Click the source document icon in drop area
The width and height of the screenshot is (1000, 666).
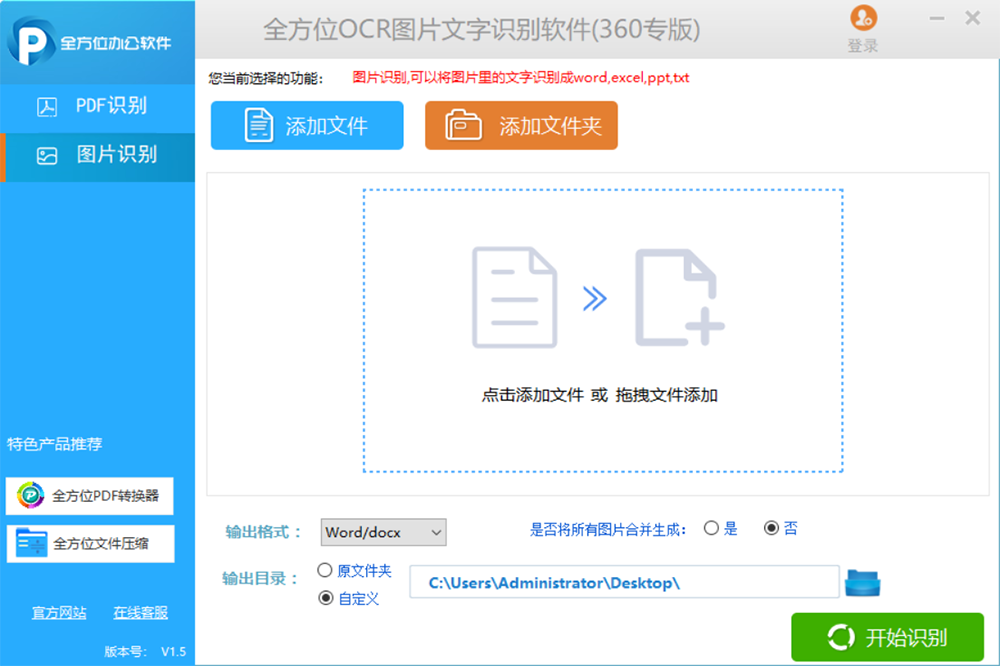pos(514,298)
